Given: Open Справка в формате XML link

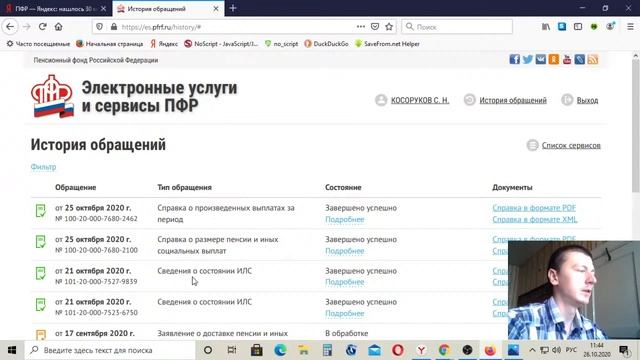Looking at the screenshot, I should pos(535,220).
